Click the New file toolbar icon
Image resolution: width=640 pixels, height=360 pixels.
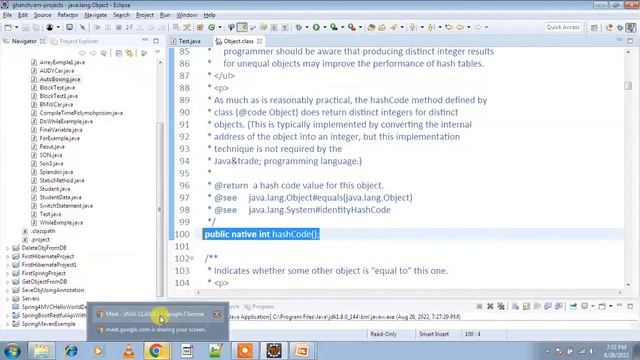8,27
